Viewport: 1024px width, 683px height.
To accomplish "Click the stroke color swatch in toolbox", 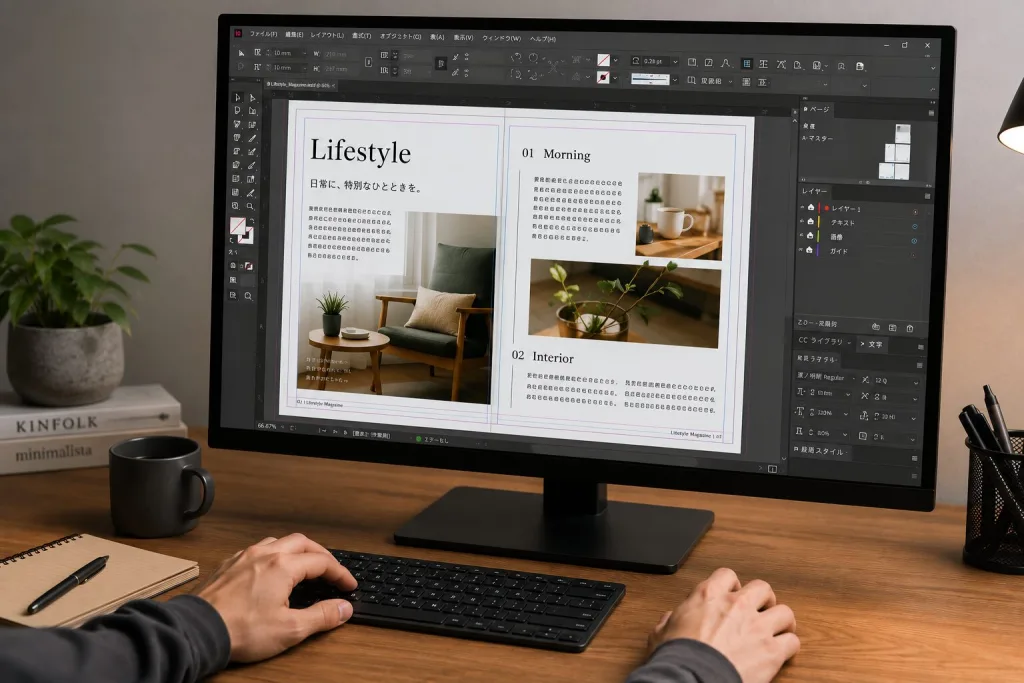I will [x=247, y=238].
